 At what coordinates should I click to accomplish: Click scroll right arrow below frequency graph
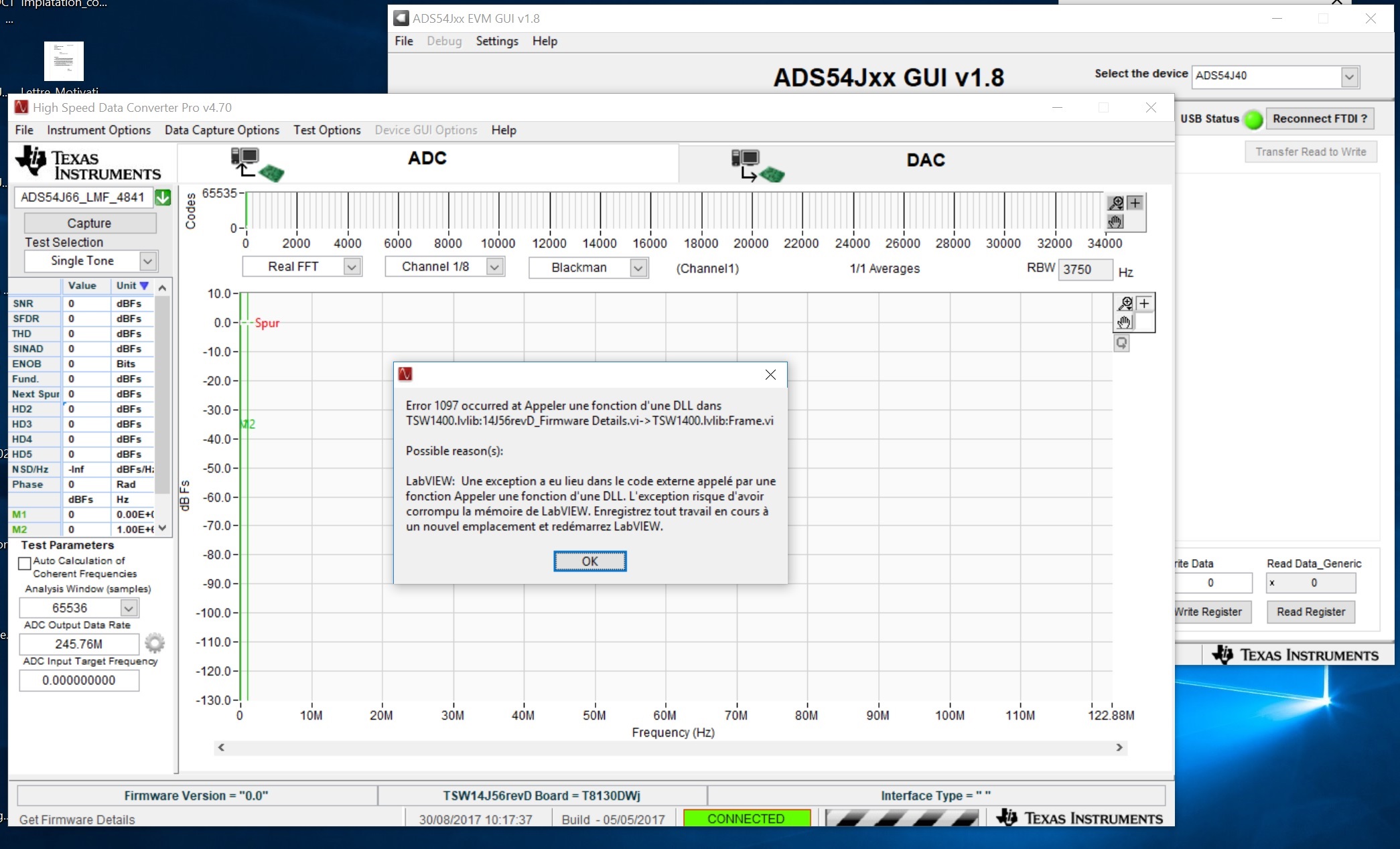(x=1119, y=747)
